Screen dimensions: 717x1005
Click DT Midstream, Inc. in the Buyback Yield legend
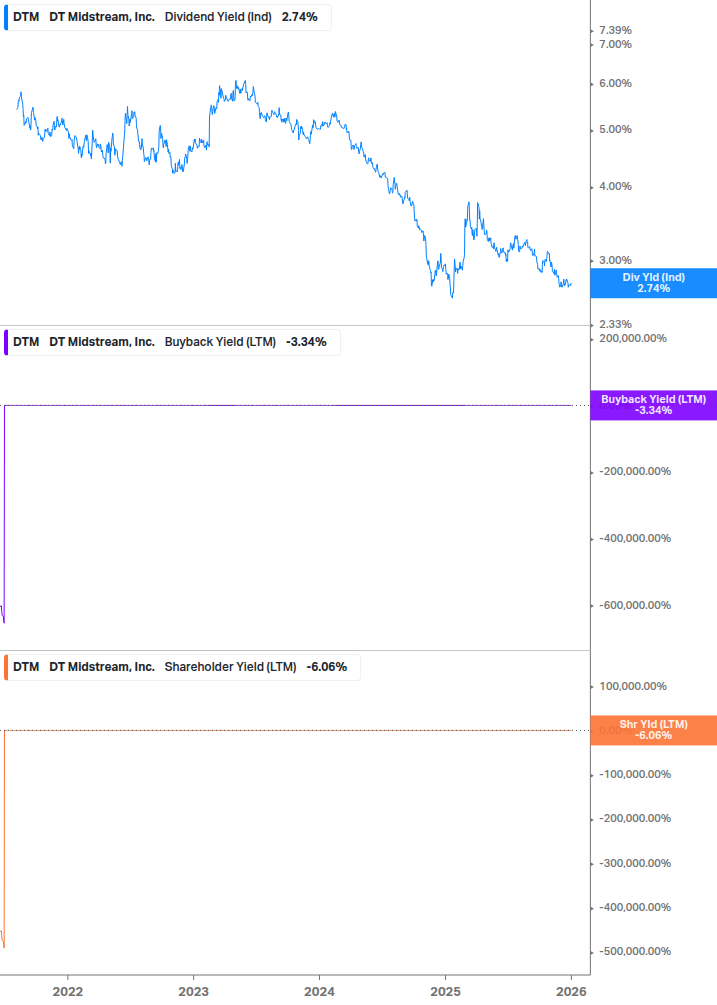[102, 342]
